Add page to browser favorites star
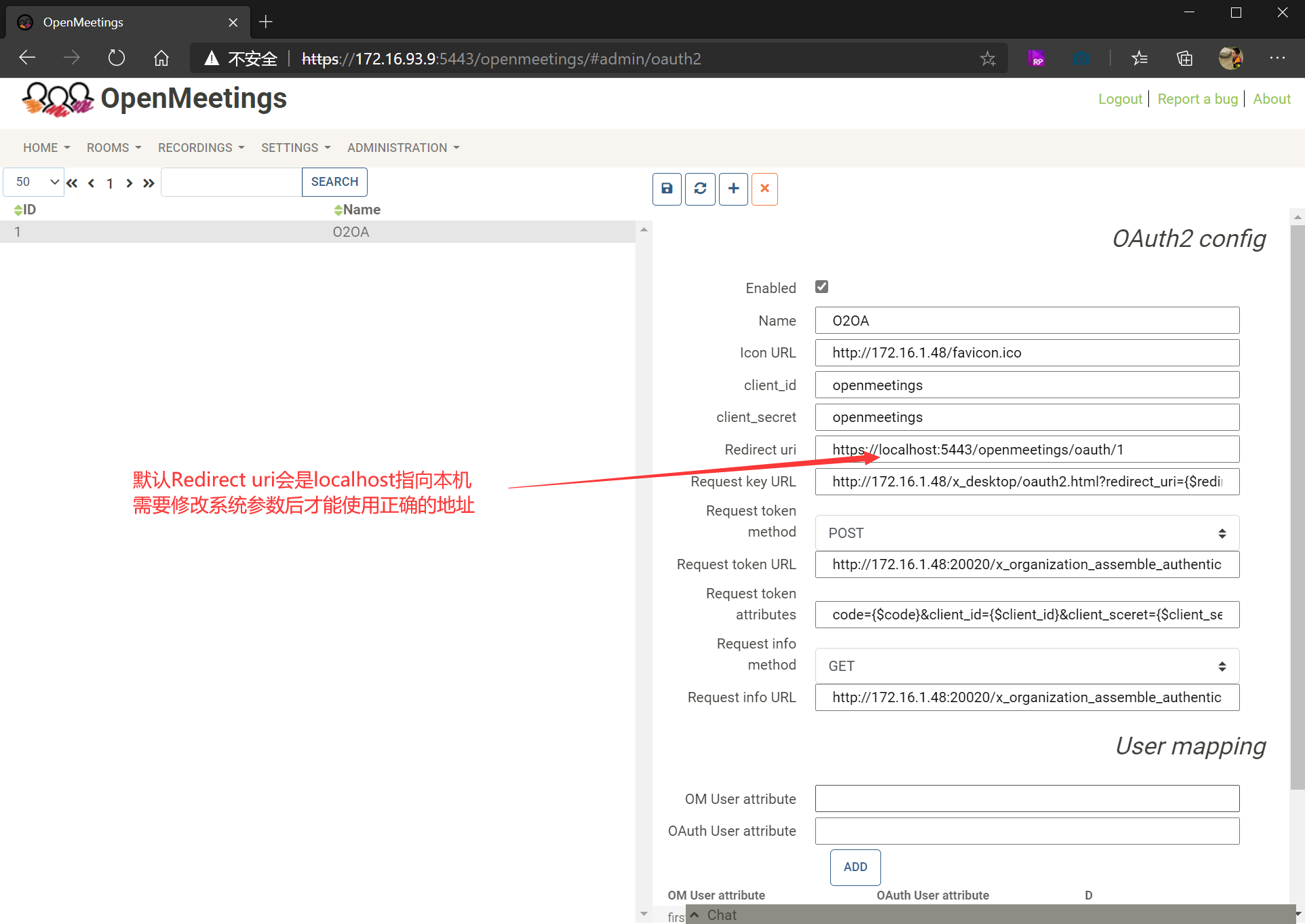Screen dimensions: 1305x924 [x=988, y=59]
